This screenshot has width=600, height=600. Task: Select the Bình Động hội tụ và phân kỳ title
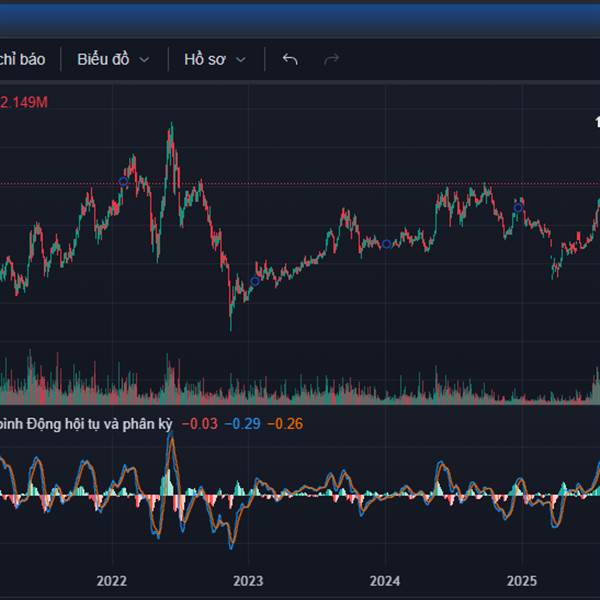(85, 424)
